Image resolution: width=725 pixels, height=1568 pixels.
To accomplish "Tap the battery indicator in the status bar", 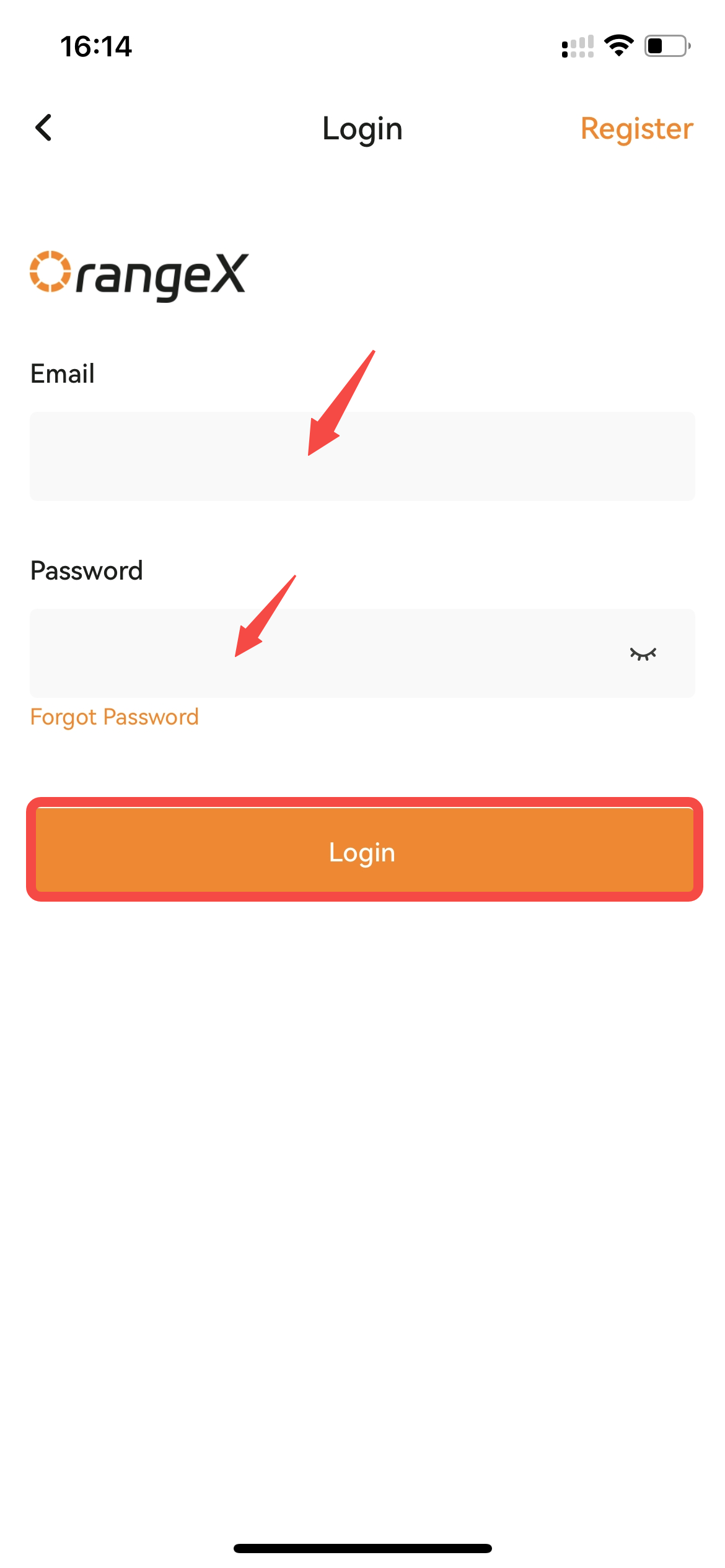I will [x=668, y=46].
